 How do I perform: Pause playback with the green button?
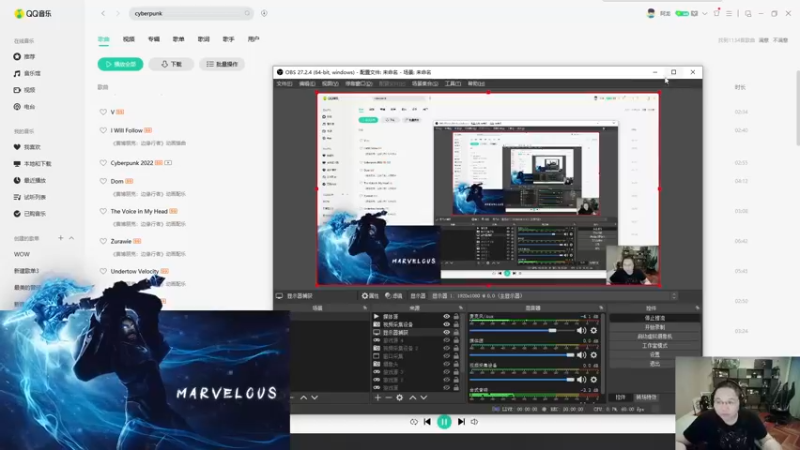444,422
